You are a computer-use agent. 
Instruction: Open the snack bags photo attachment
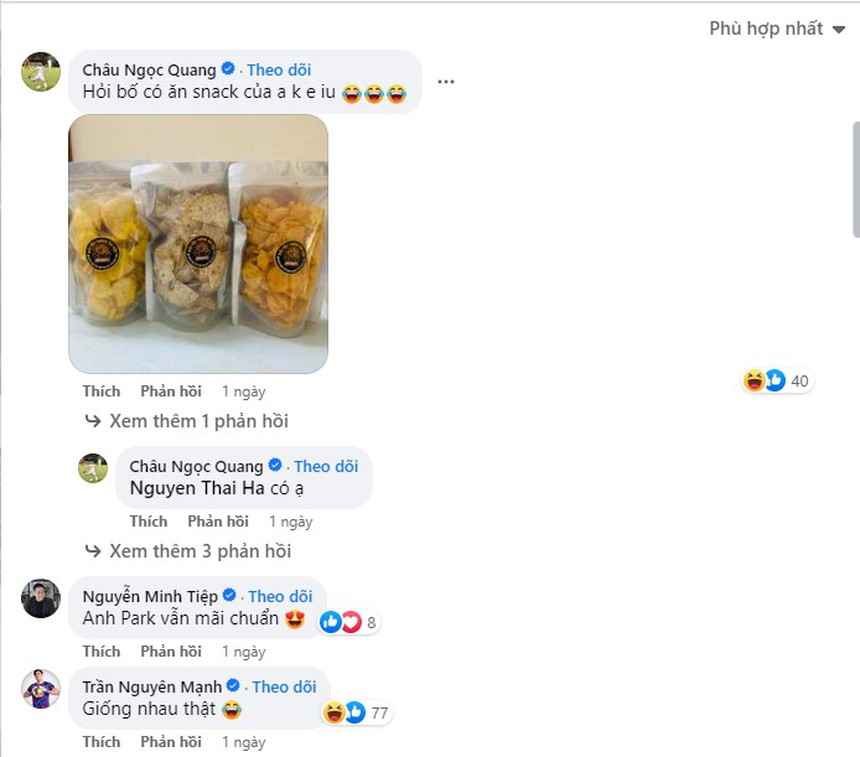tap(196, 242)
